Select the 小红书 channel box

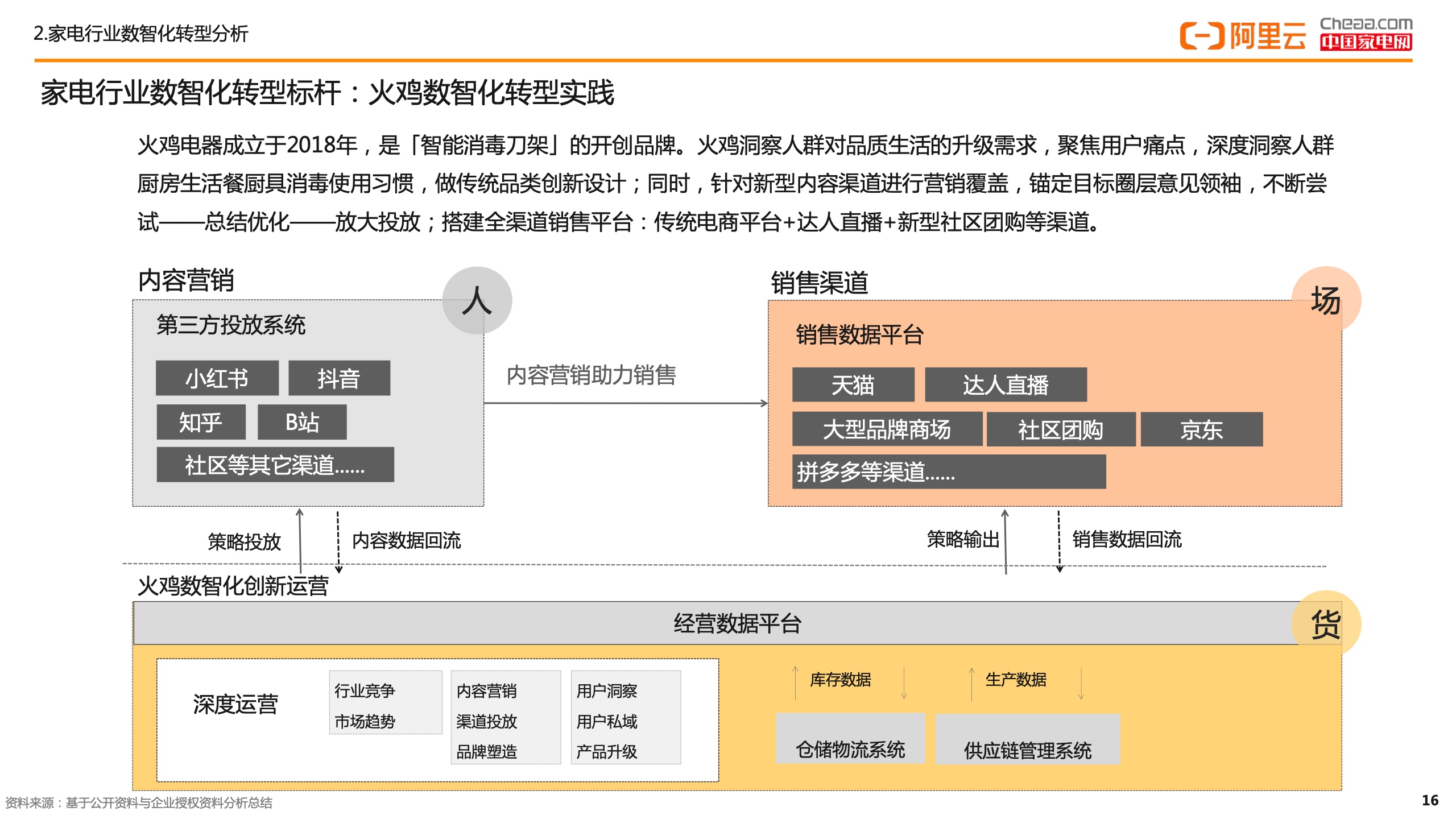coord(217,378)
